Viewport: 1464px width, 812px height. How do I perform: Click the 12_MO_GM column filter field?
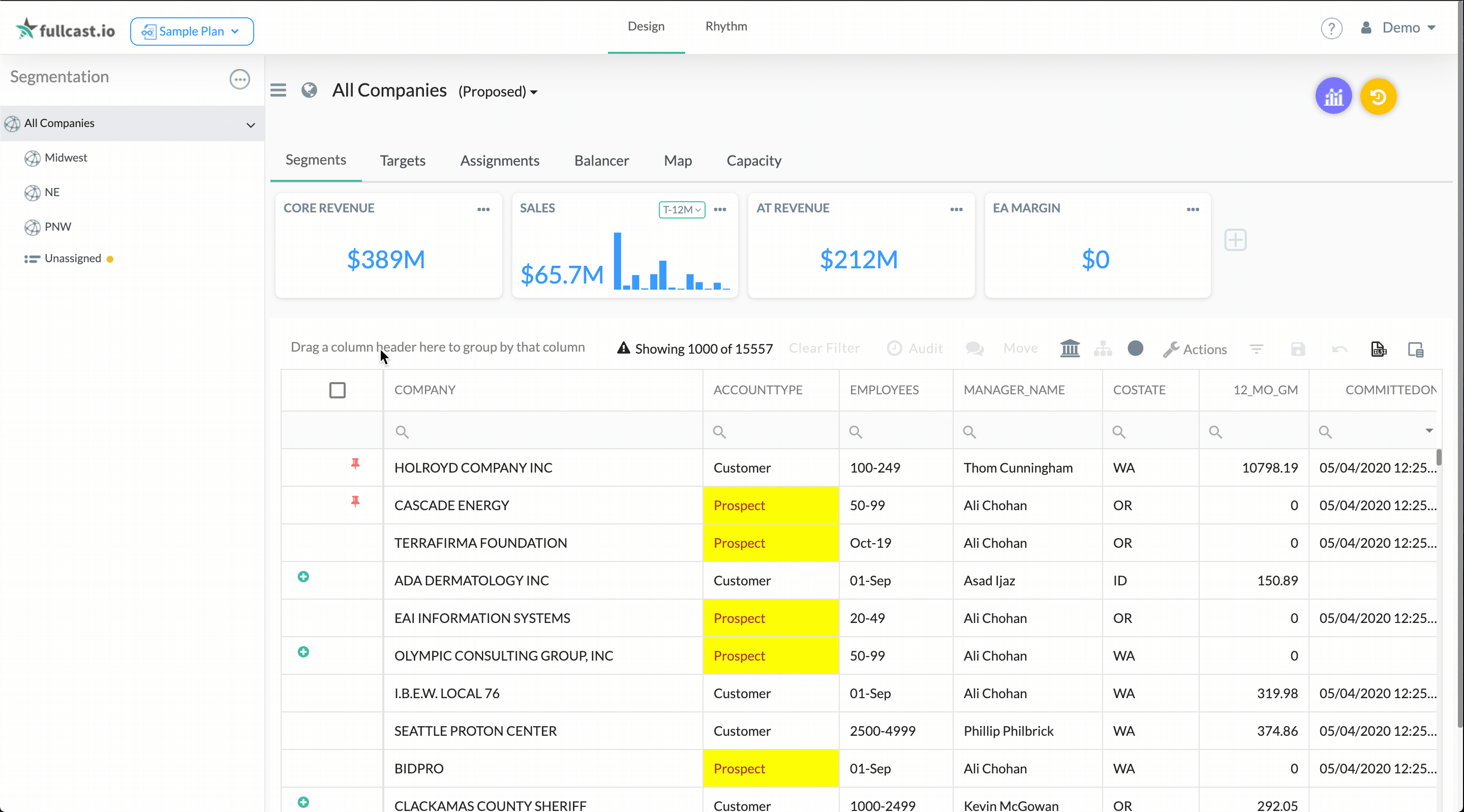point(1254,431)
